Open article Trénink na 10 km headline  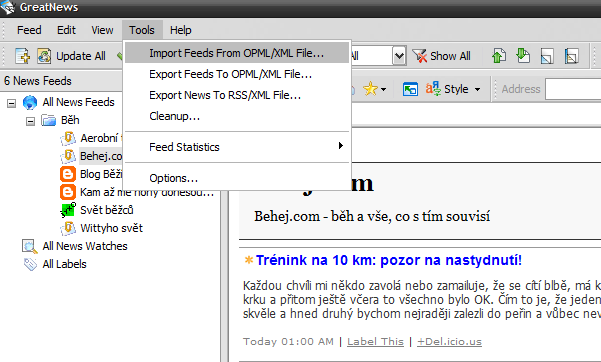coord(389,260)
